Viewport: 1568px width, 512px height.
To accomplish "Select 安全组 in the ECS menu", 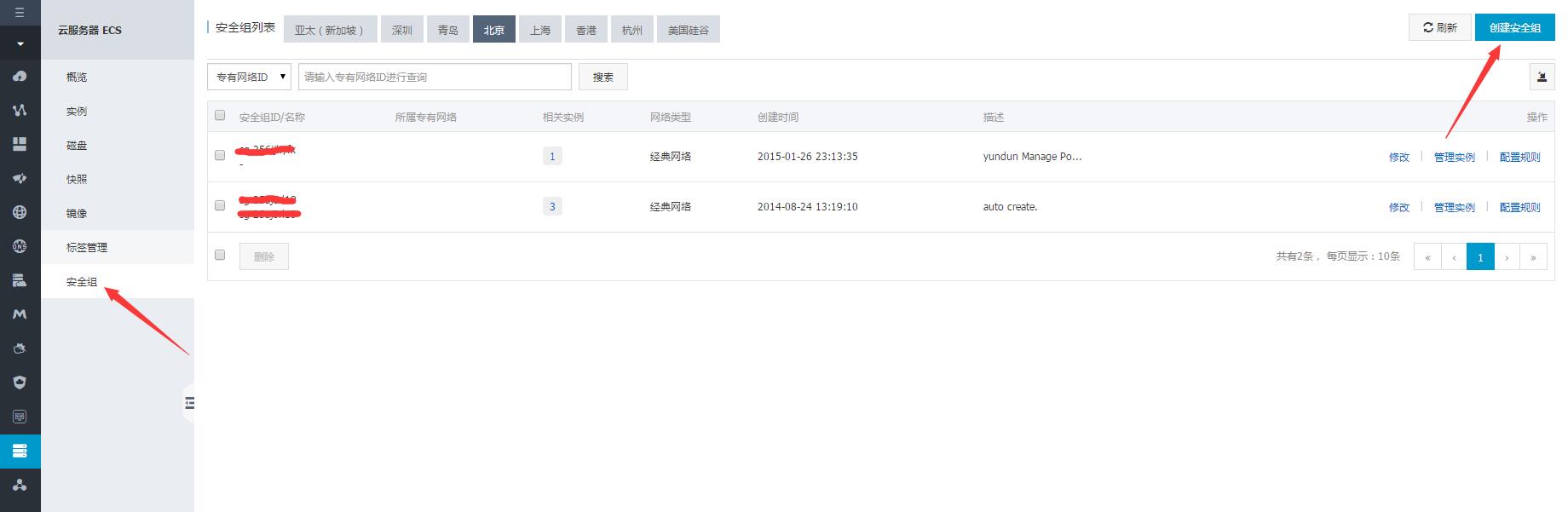I will 82,281.
